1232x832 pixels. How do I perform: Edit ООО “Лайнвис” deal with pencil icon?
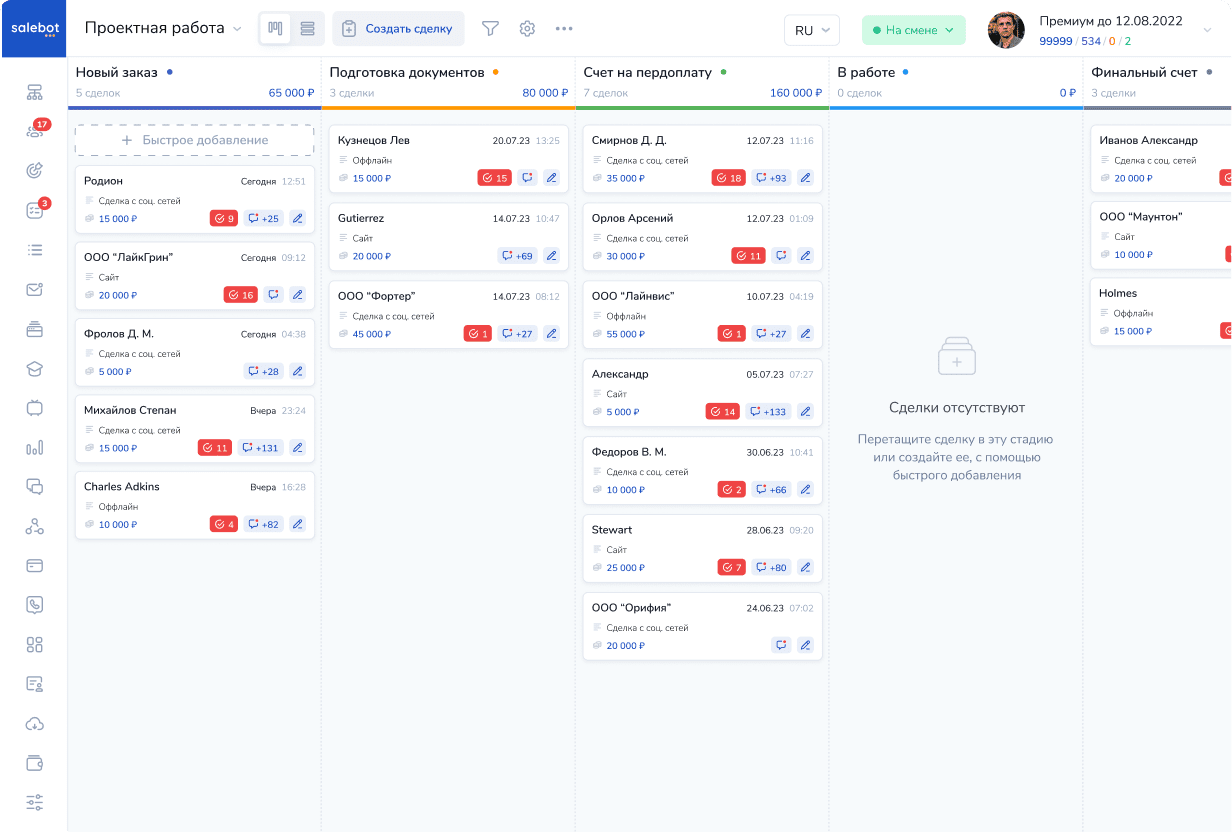click(x=805, y=334)
